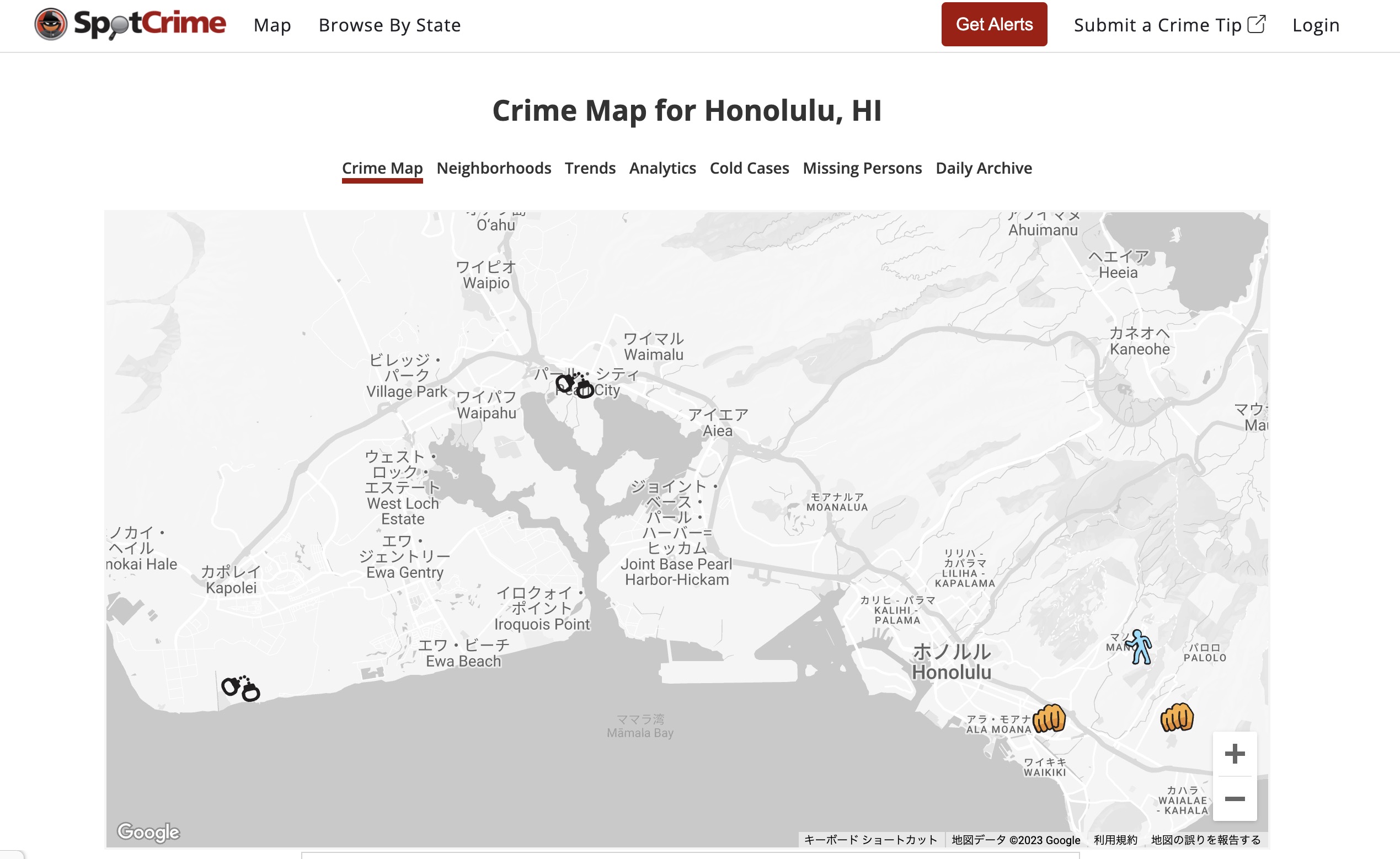View the Cold Cases section
This screenshot has width=1400, height=859.
point(749,168)
